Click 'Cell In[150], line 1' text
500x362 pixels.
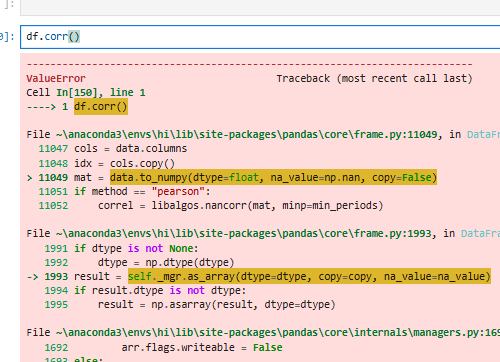pyautogui.click(x=86, y=93)
